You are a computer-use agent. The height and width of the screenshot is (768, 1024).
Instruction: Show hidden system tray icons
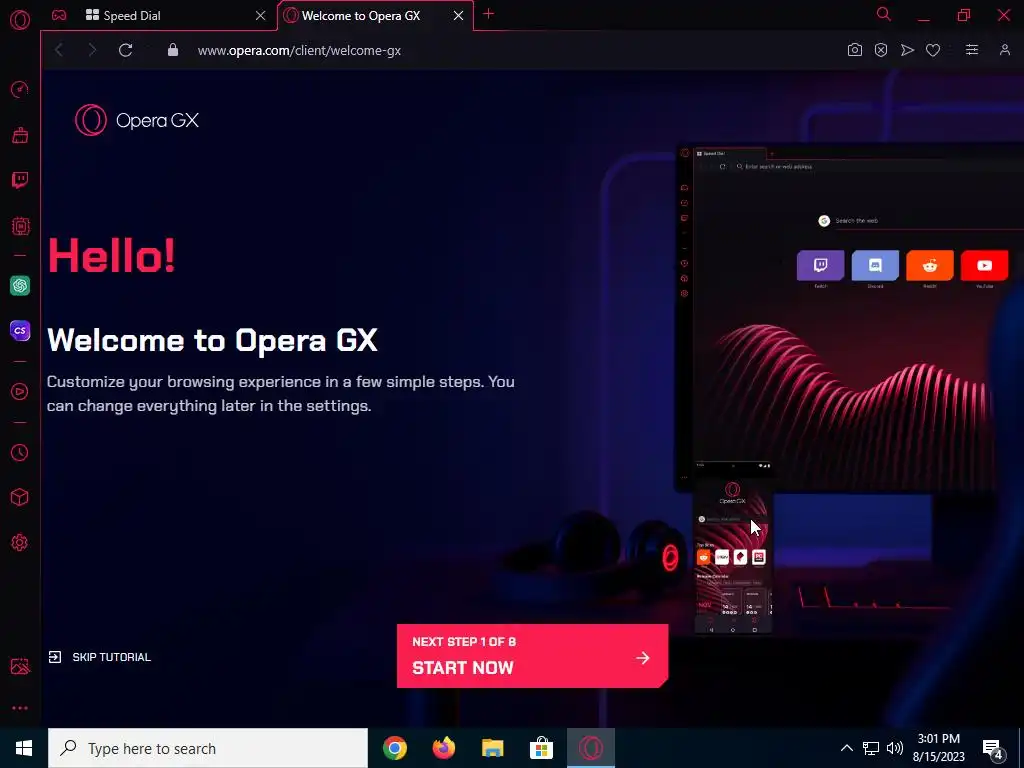(x=846, y=748)
